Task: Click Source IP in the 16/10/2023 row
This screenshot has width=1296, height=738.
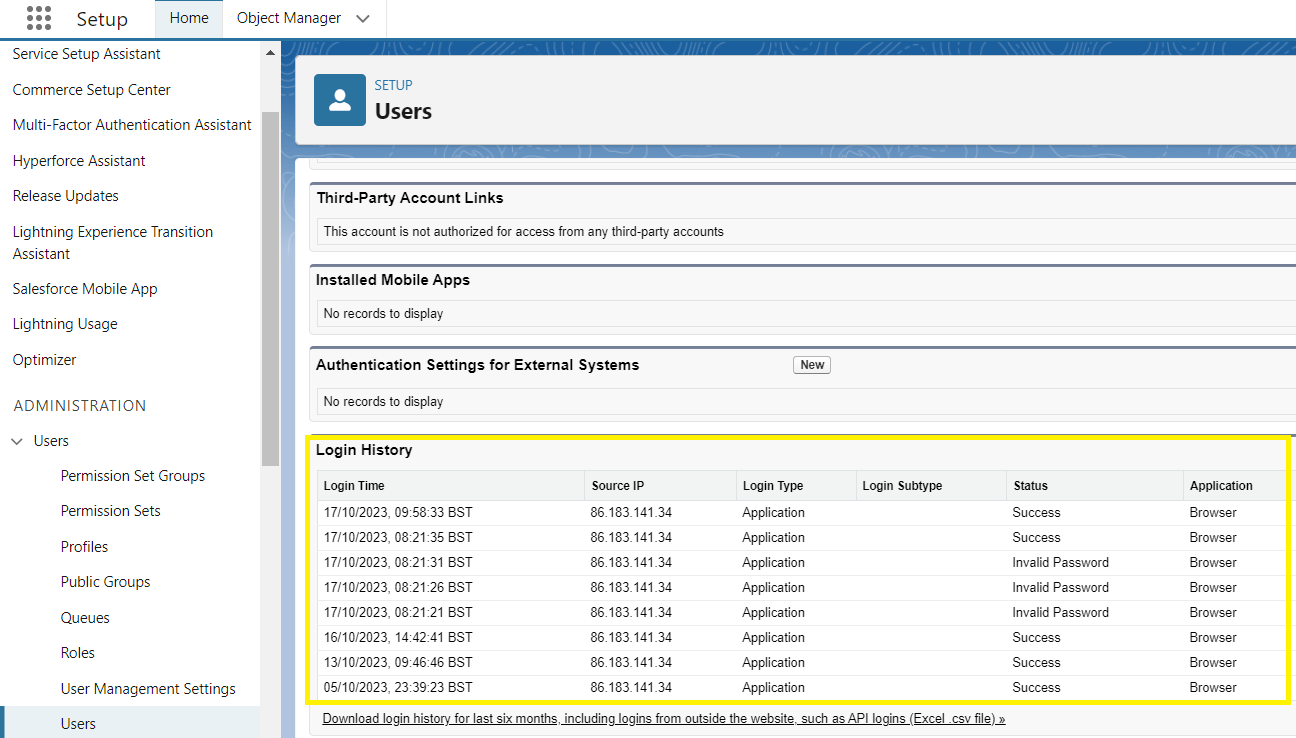Action: coord(631,638)
